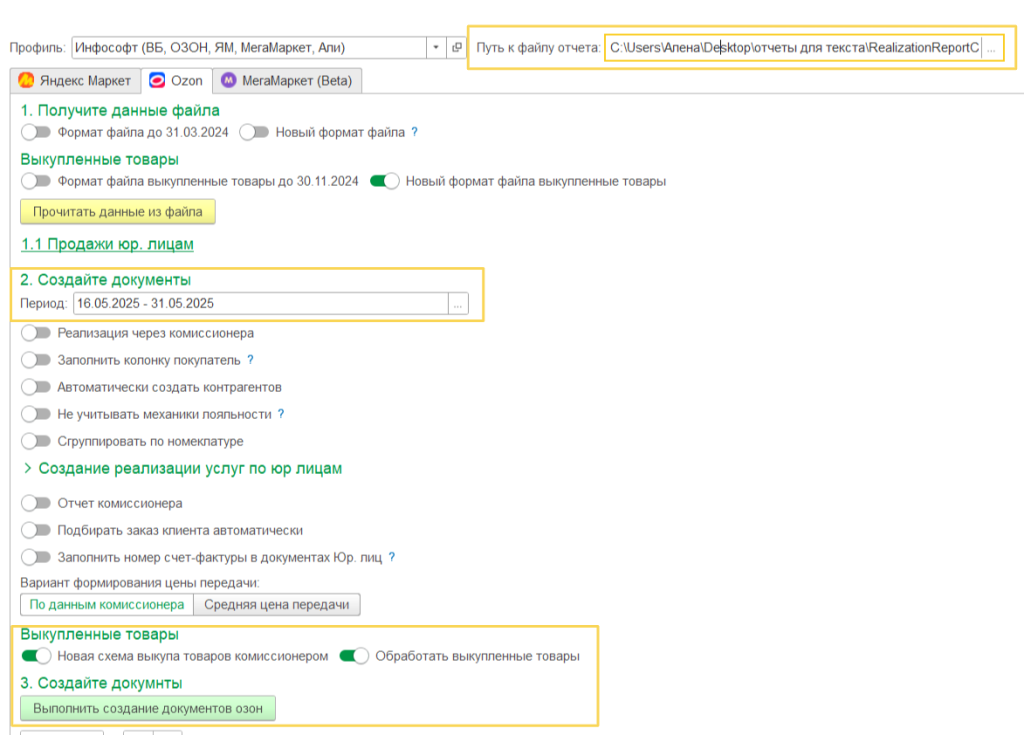Screen dimensions: 1024x735
Task: Open the 1.1 Продажи юр. лицам link
Action: coord(107,244)
